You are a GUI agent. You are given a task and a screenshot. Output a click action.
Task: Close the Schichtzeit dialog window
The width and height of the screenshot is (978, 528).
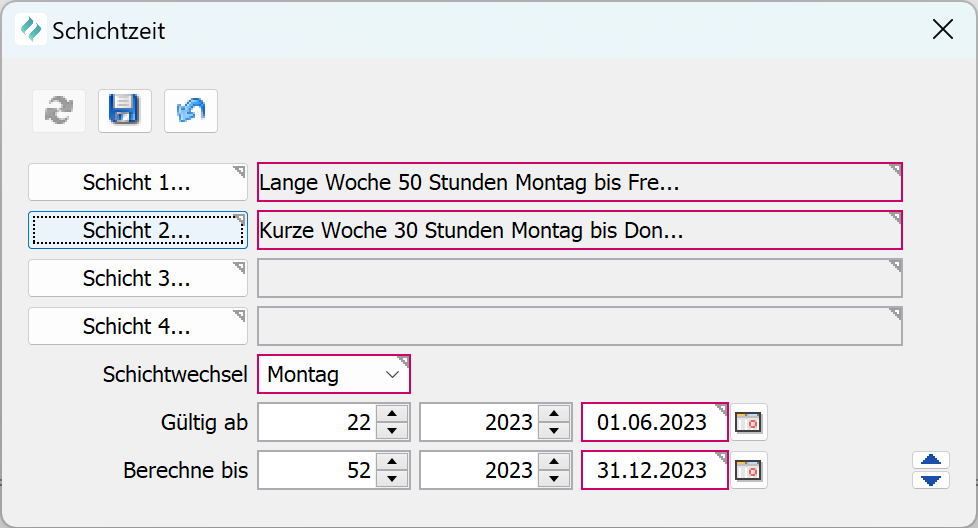(942, 30)
